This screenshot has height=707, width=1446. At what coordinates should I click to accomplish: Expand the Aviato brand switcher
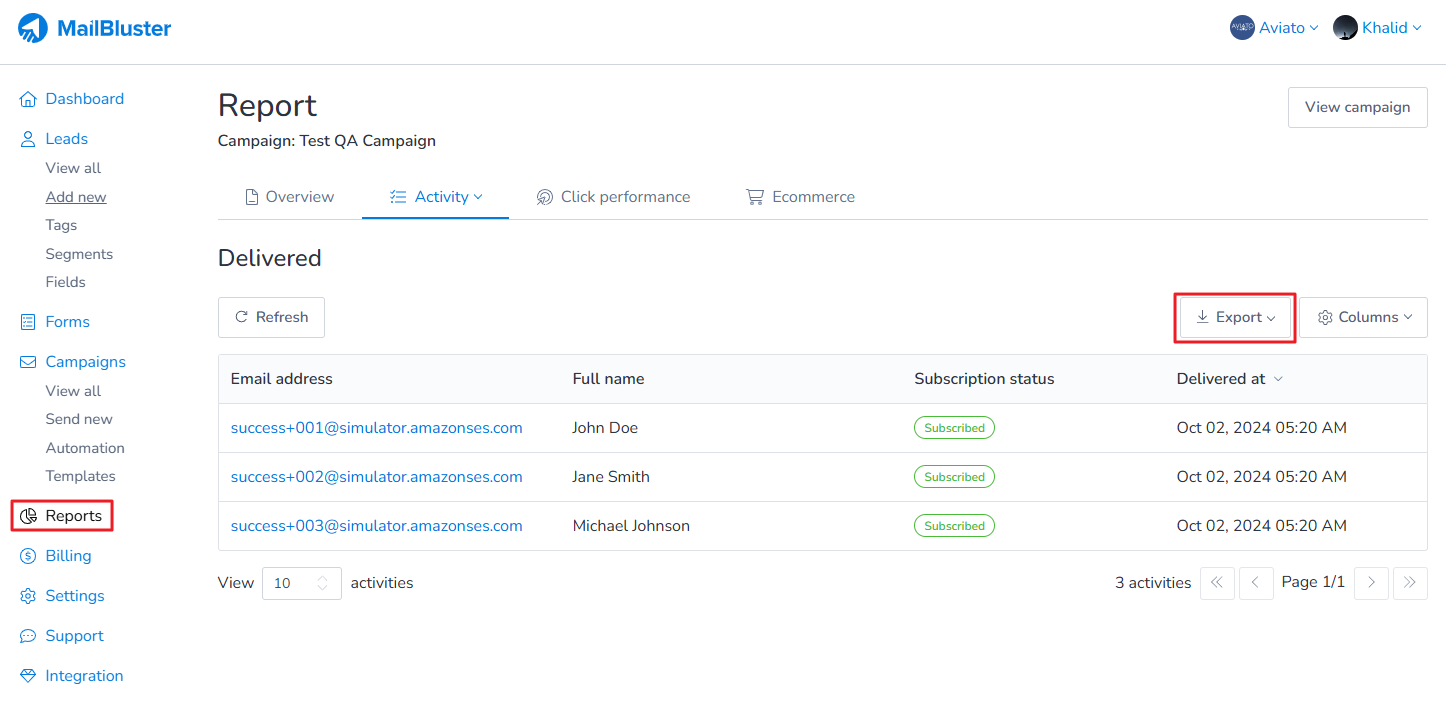pos(1274,28)
